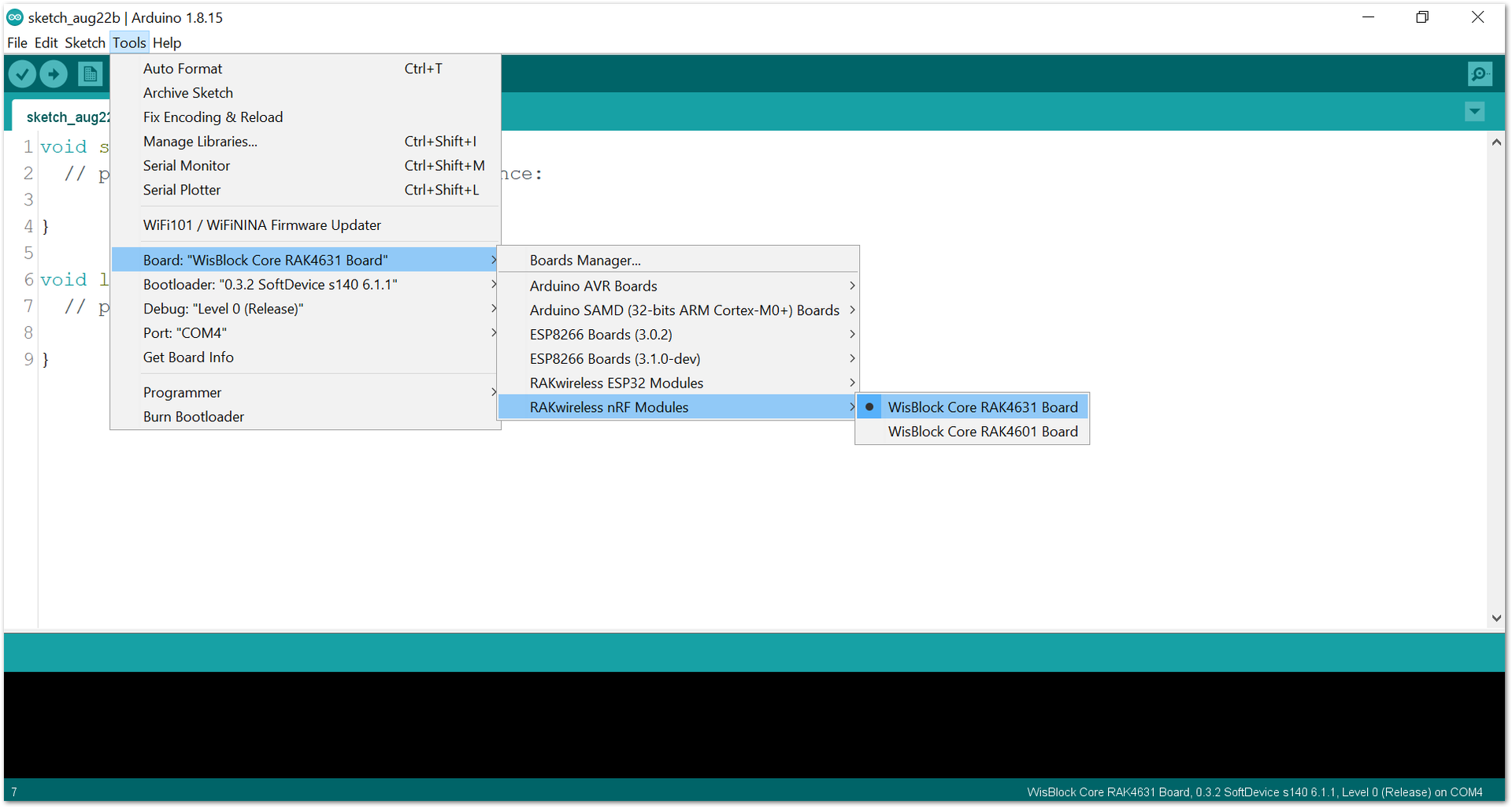The height and width of the screenshot is (808, 1512).
Task: Click the black console output area
Action: pos(754,725)
